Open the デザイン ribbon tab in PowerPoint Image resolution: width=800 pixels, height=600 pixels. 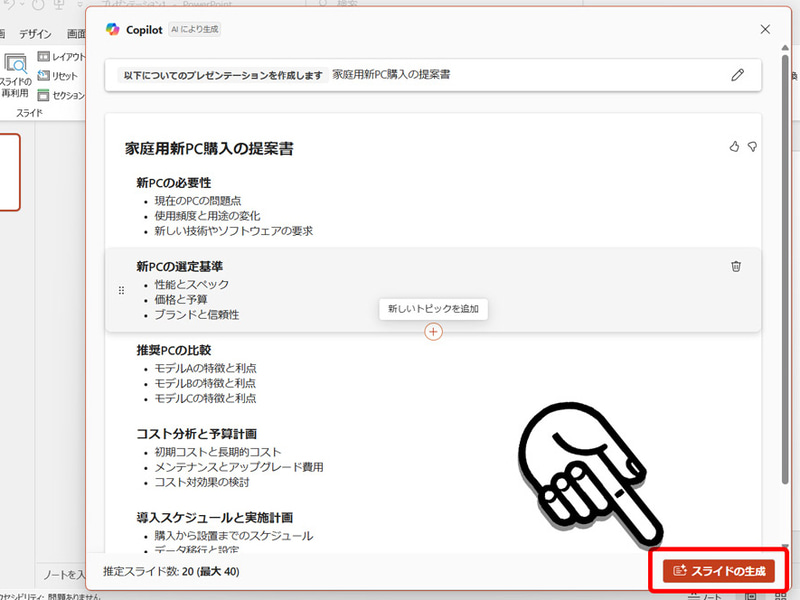(x=35, y=34)
